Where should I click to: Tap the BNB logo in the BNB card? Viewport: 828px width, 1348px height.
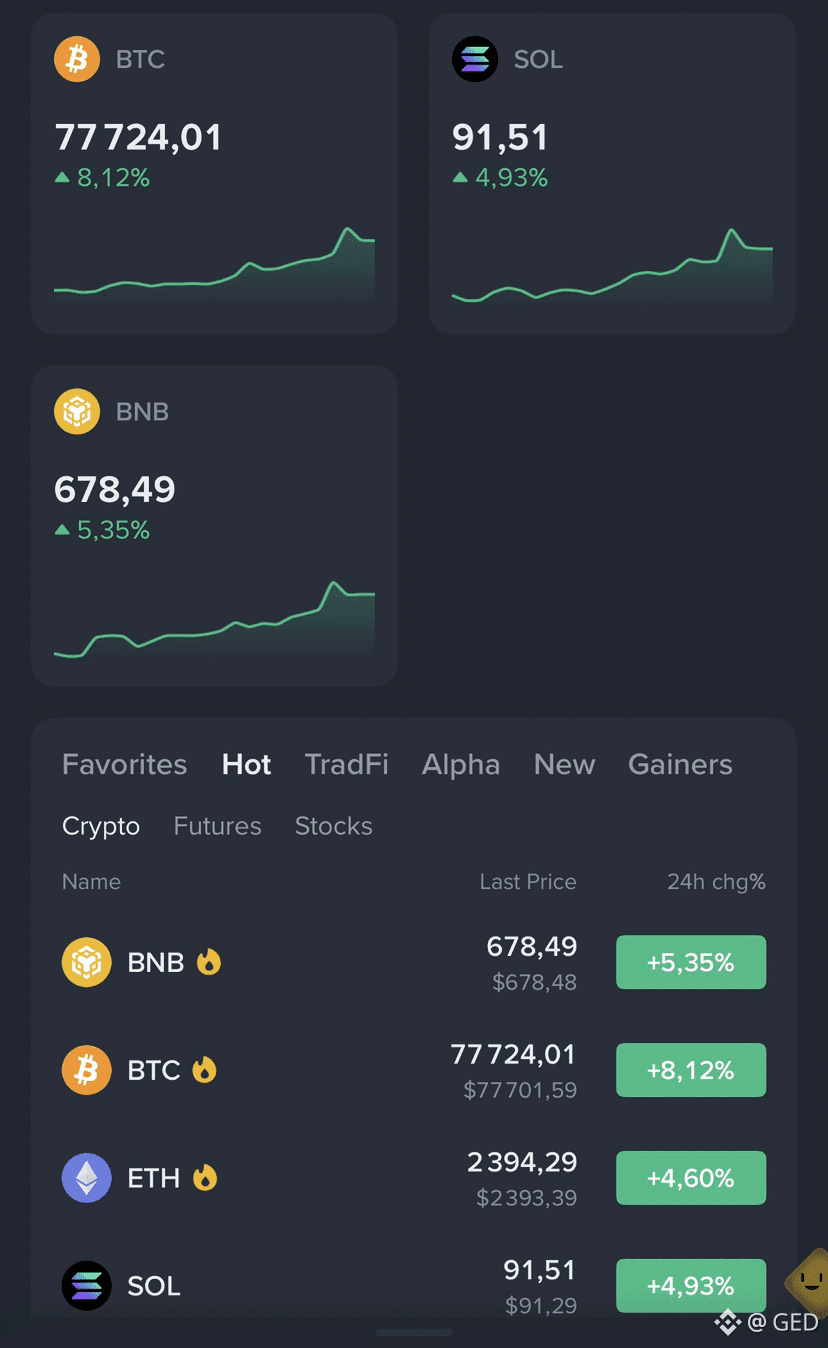pyautogui.click(x=77, y=411)
